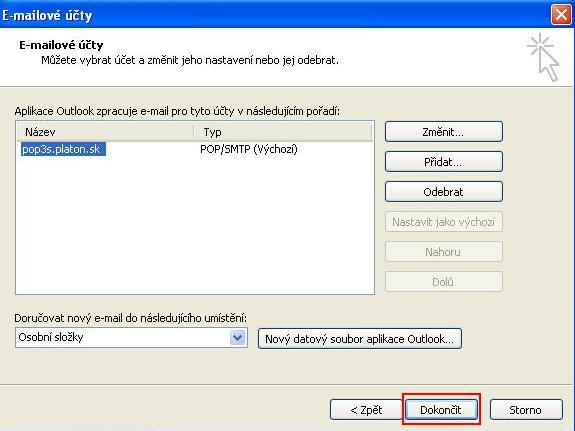This screenshot has width=575, height=431.
Task: Click the wizard cursor icon in header
Action: (x=543, y=57)
